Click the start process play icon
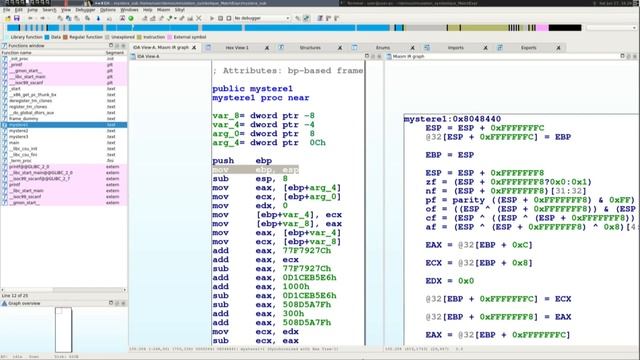 pos(212,18)
